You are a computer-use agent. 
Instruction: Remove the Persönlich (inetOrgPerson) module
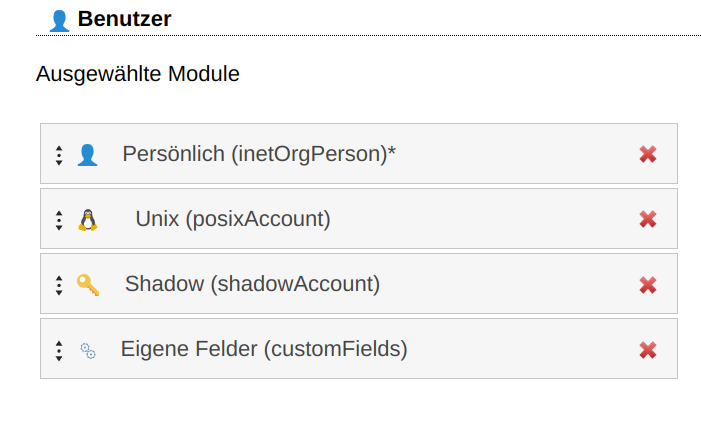pyautogui.click(x=648, y=154)
